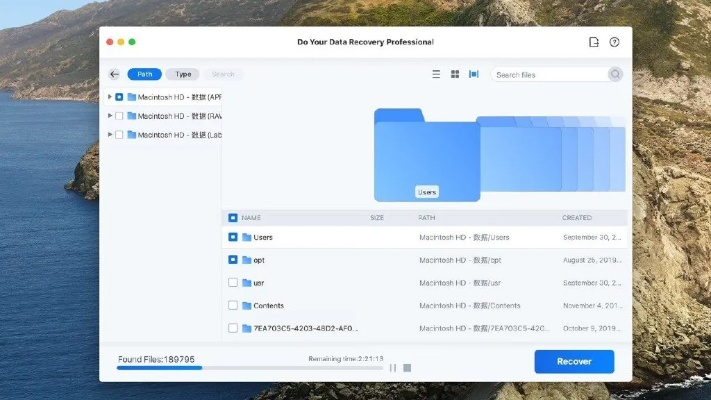Image resolution: width=711 pixels, height=400 pixels.
Task: Click folder icon of Macintosh HD (APF tree item
Action: [131, 97]
